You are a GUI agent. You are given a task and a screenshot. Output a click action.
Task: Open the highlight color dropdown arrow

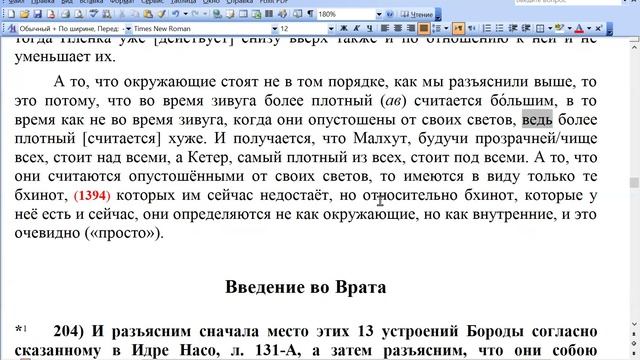point(569,28)
